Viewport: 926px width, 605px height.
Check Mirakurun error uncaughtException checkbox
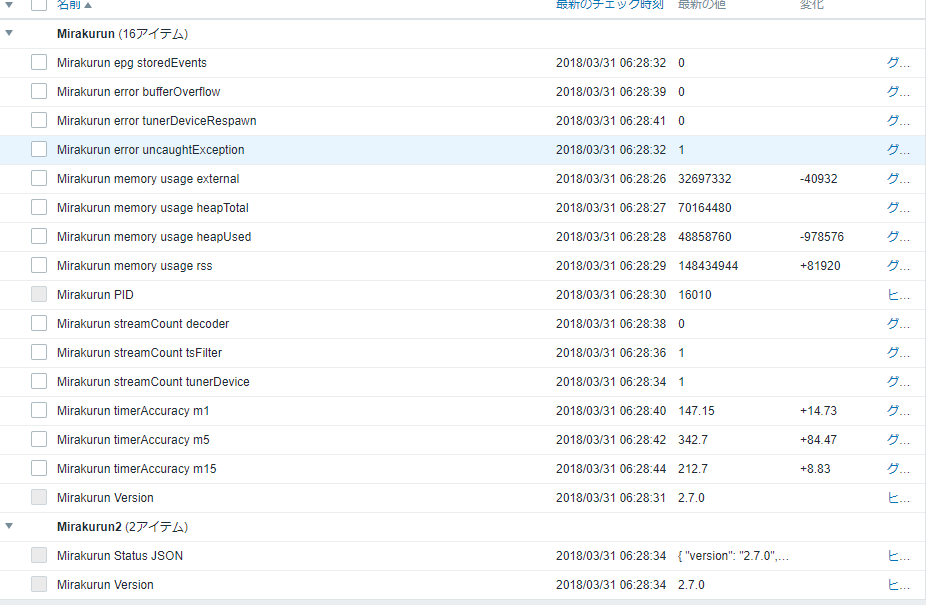pyautogui.click(x=39, y=149)
